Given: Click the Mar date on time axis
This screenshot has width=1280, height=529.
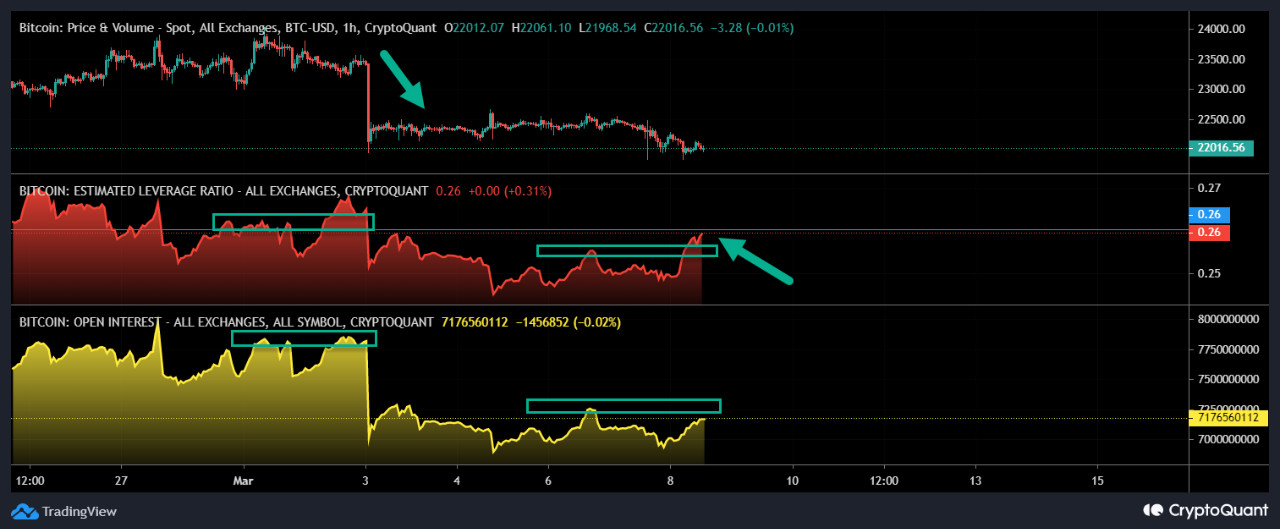Looking at the screenshot, I should point(241,480).
